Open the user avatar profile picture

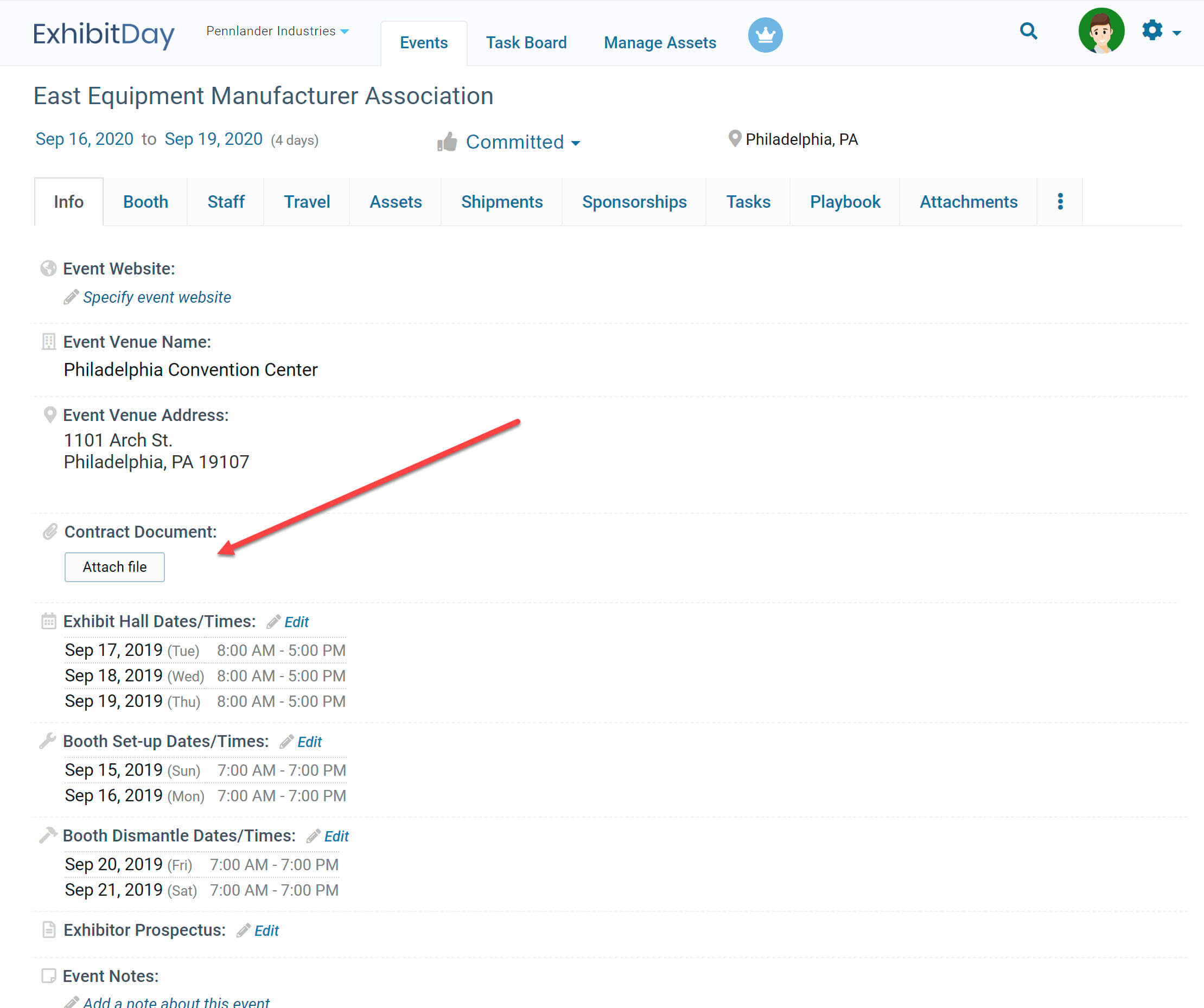click(1101, 31)
